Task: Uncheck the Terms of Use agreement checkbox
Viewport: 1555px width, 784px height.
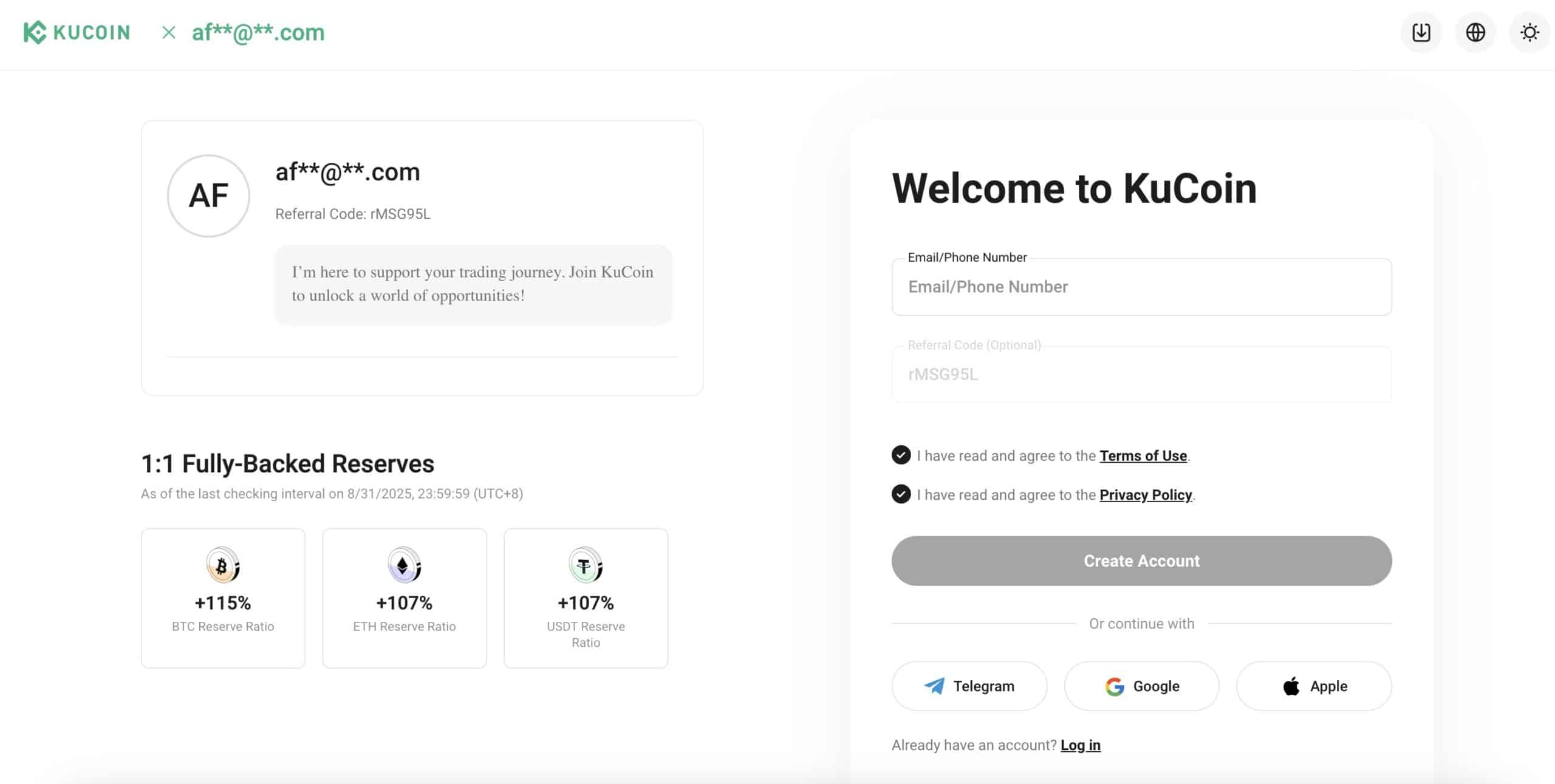Action: [901, 455]
